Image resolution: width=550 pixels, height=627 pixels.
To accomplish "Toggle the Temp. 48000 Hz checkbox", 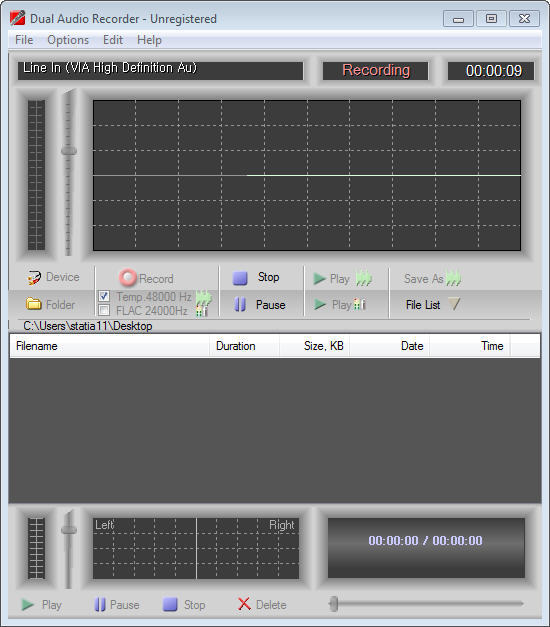I will point(104,296).
